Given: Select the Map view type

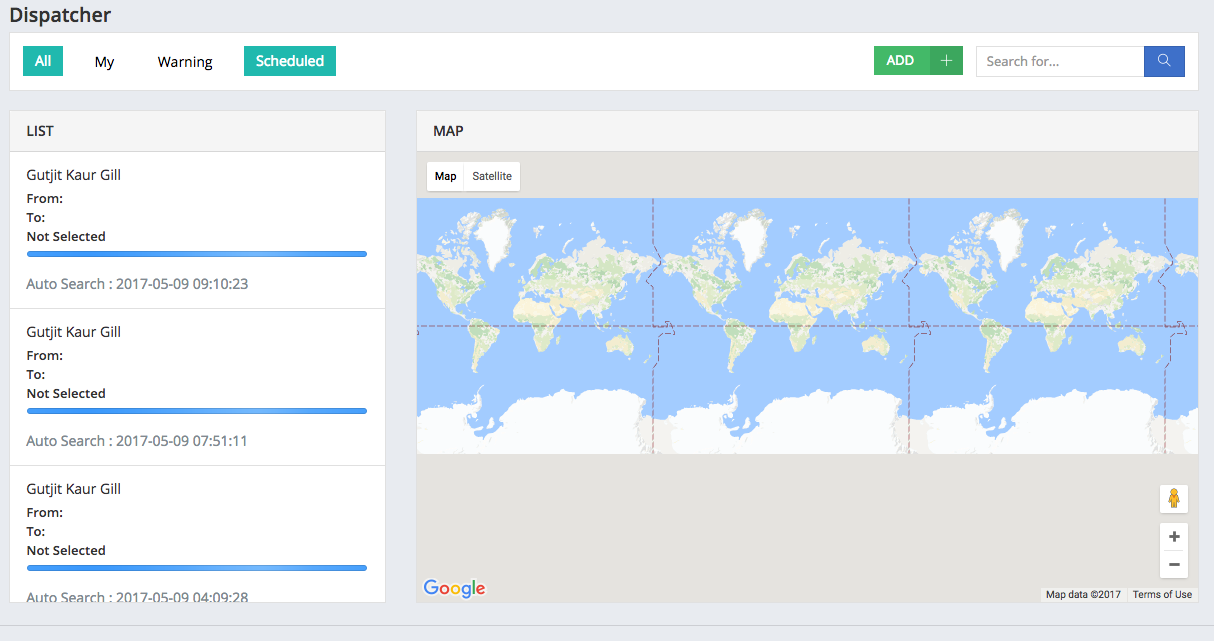Looking at the screenshot, I should (x=446, y=176).
